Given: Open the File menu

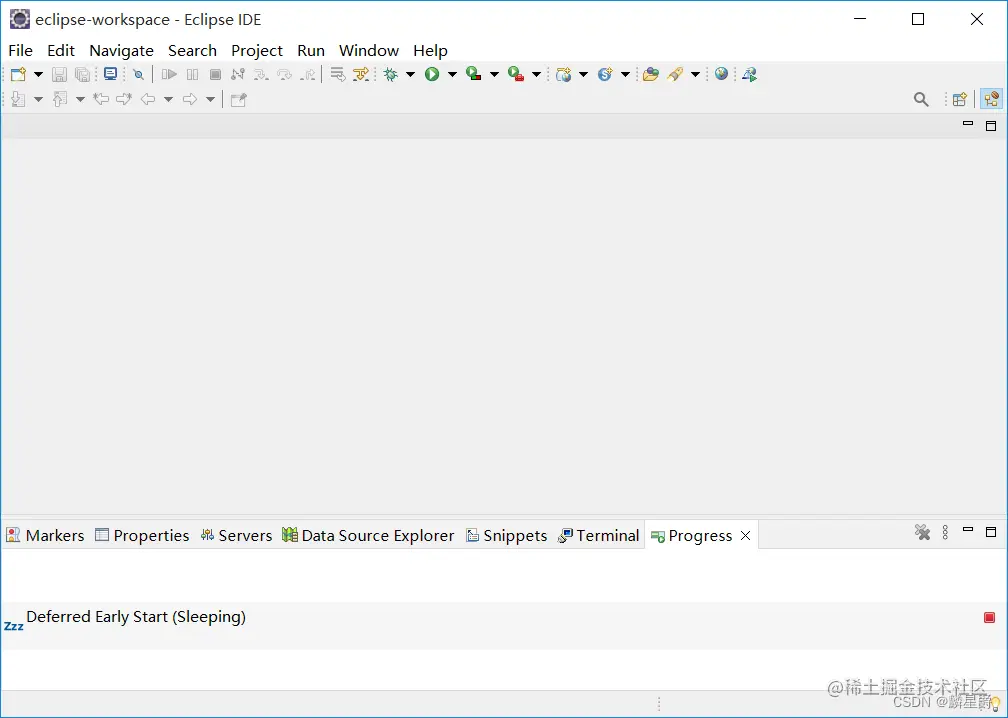Looking at the screenshot, I should [21, 50].
